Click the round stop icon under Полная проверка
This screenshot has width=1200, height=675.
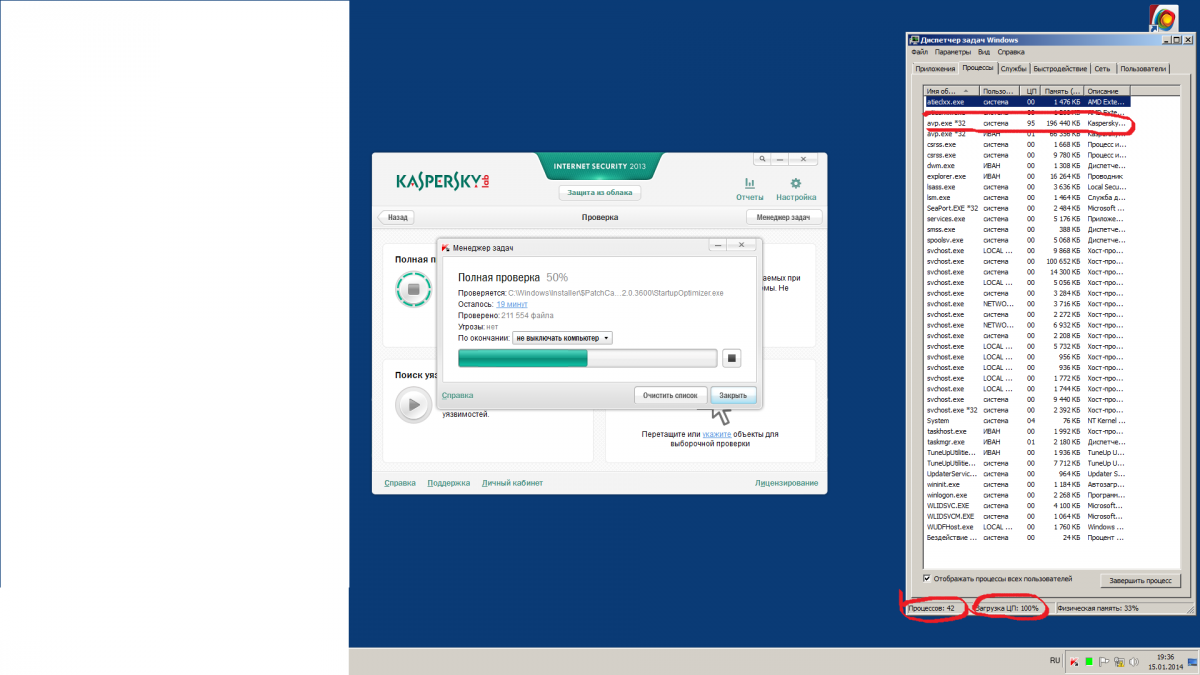(x=412, y=290)
